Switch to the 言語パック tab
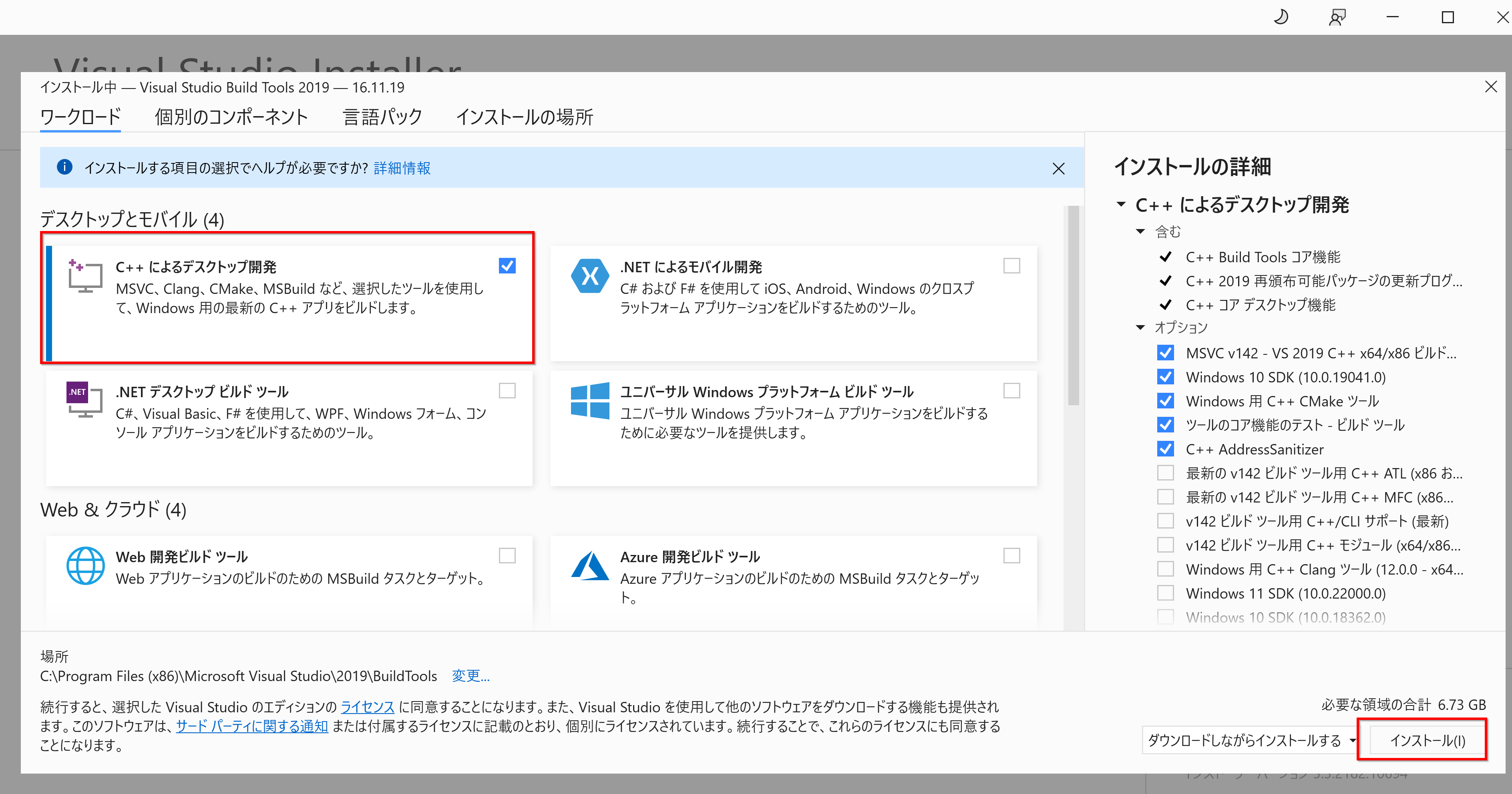This screenshot has width=1512, height=794. (x=382, y=117)
